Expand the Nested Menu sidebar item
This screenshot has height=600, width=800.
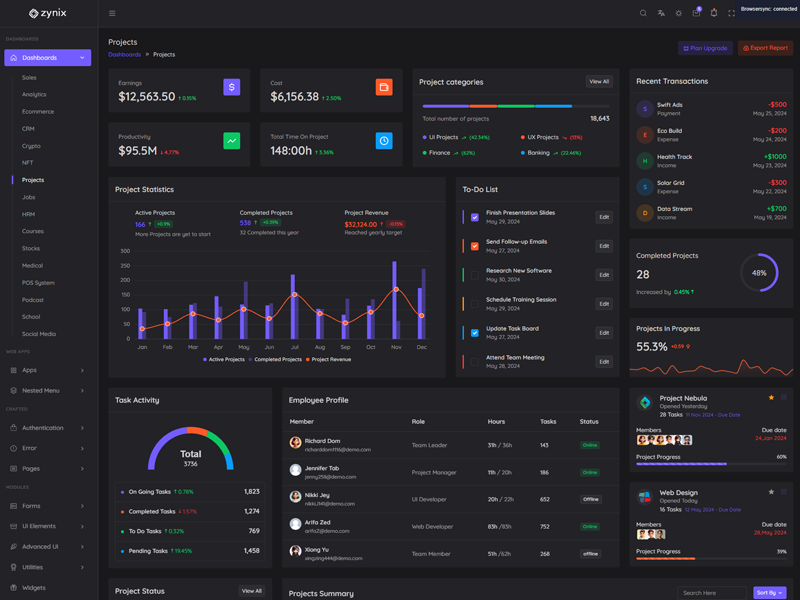47,390
